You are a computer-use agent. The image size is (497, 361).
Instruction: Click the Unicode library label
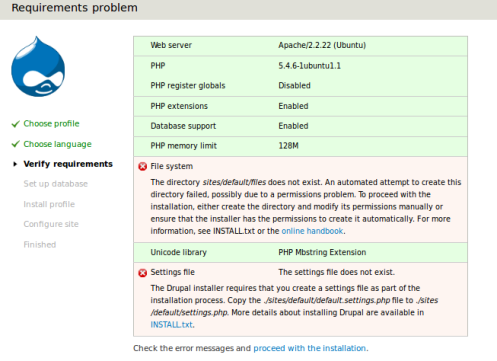tap(178, 252)
